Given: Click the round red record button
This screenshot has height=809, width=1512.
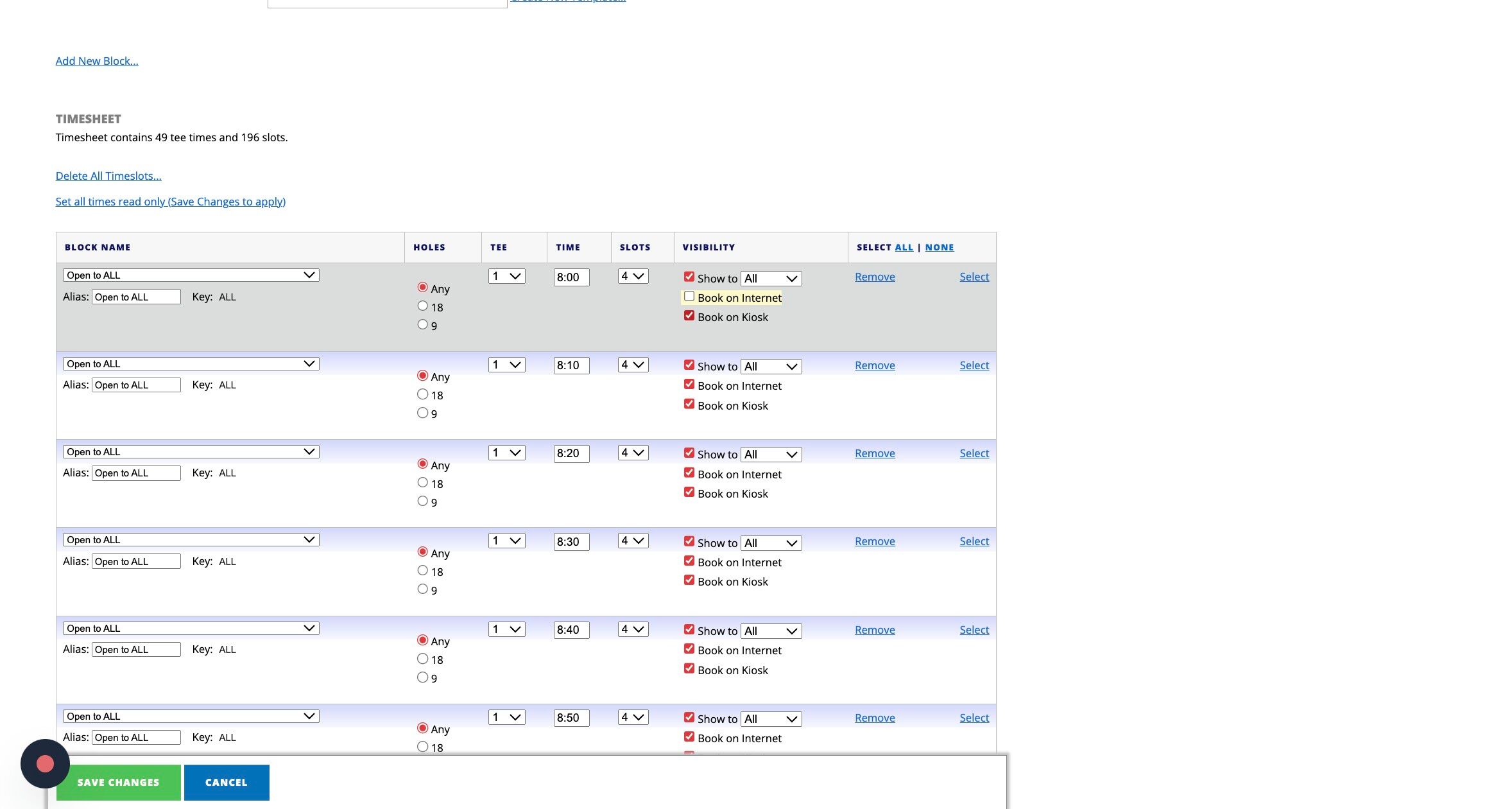Looking at the screenshot, I should (x=45, y=763).
